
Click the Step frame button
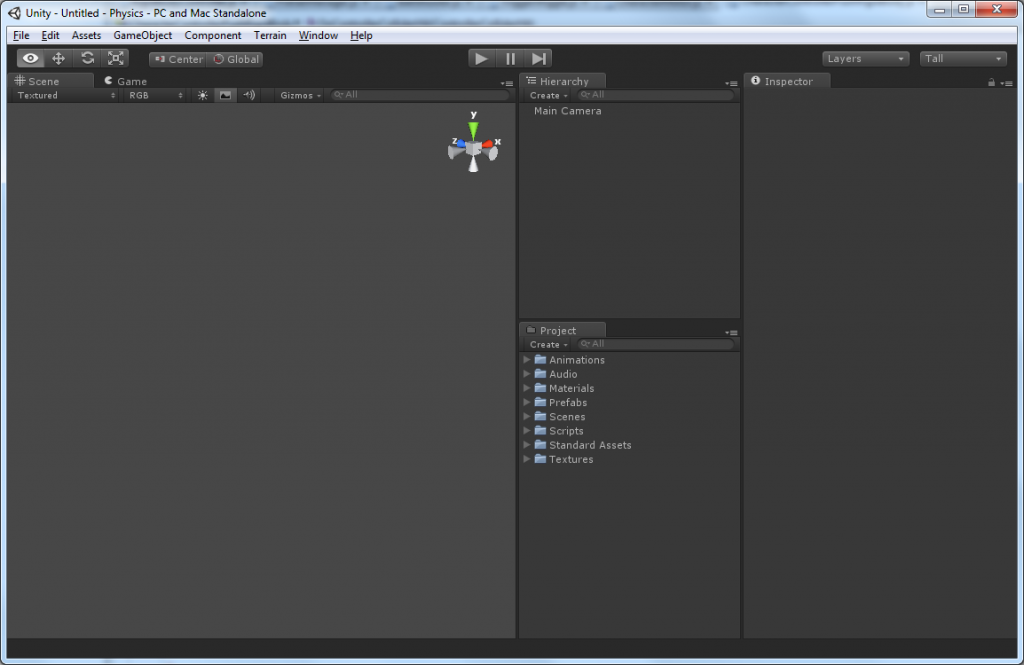[x=538, y=59]
